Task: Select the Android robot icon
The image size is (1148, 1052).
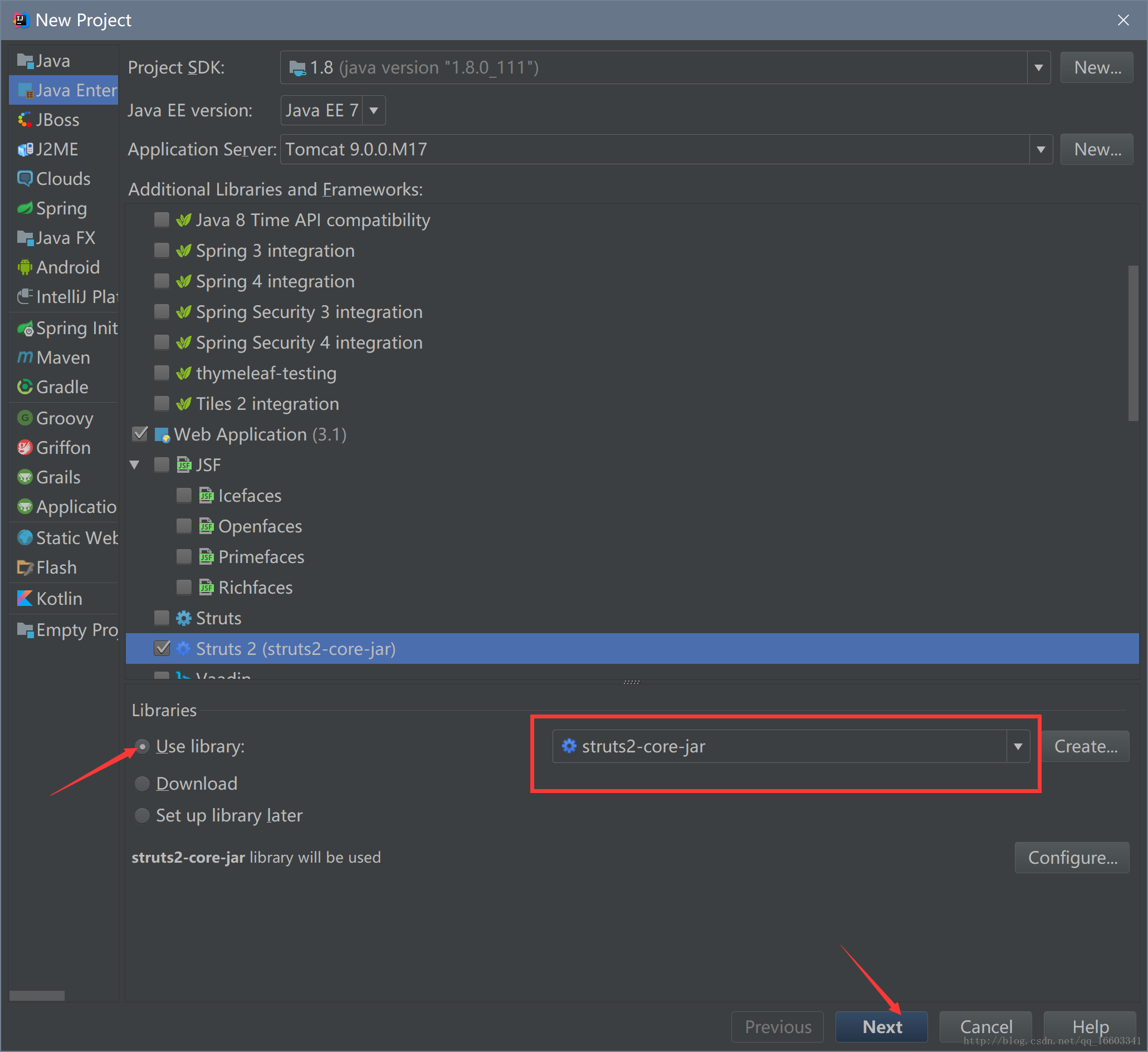Action: click(25, 267)
